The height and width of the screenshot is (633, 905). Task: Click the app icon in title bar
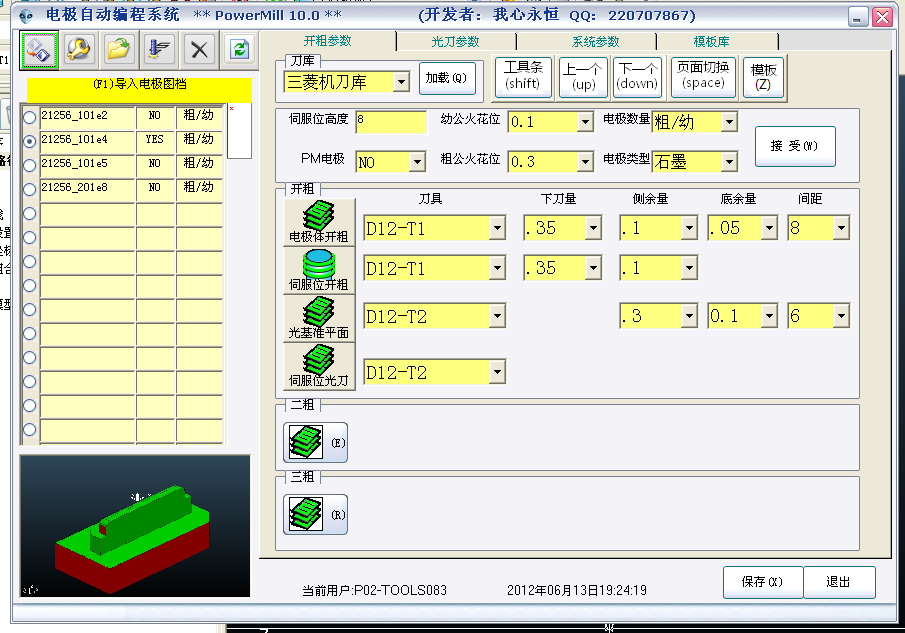(26, 16)
